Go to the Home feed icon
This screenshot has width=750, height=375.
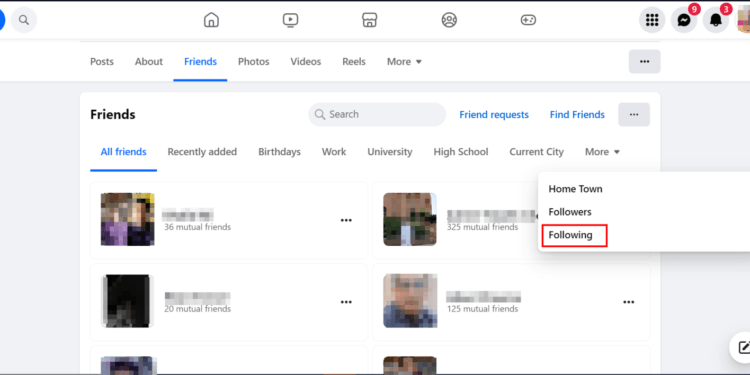[x=211, y=20]
